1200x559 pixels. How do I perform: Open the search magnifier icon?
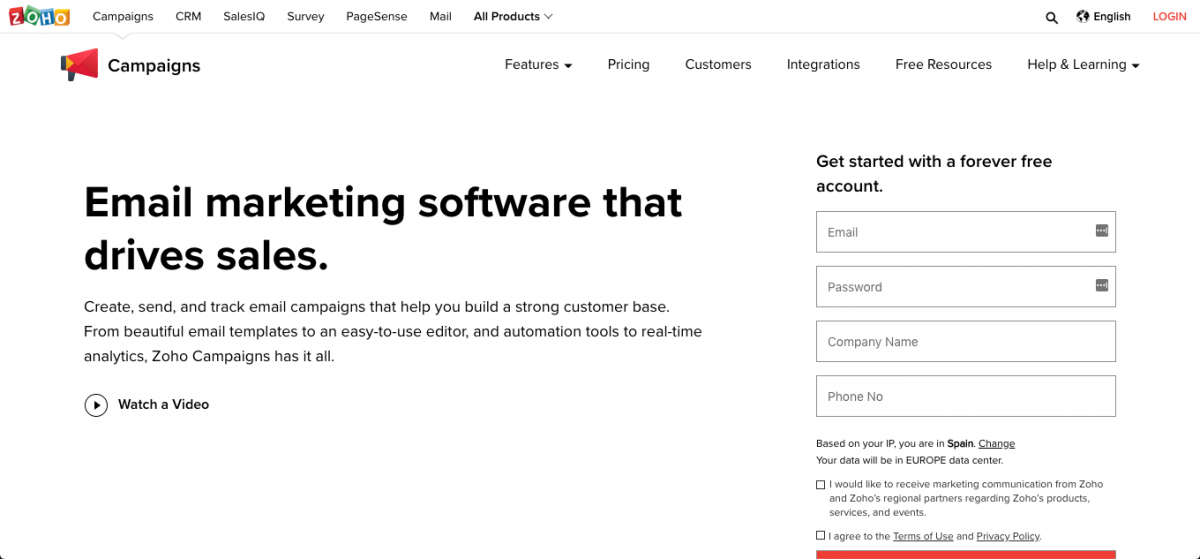[1052, 17]
